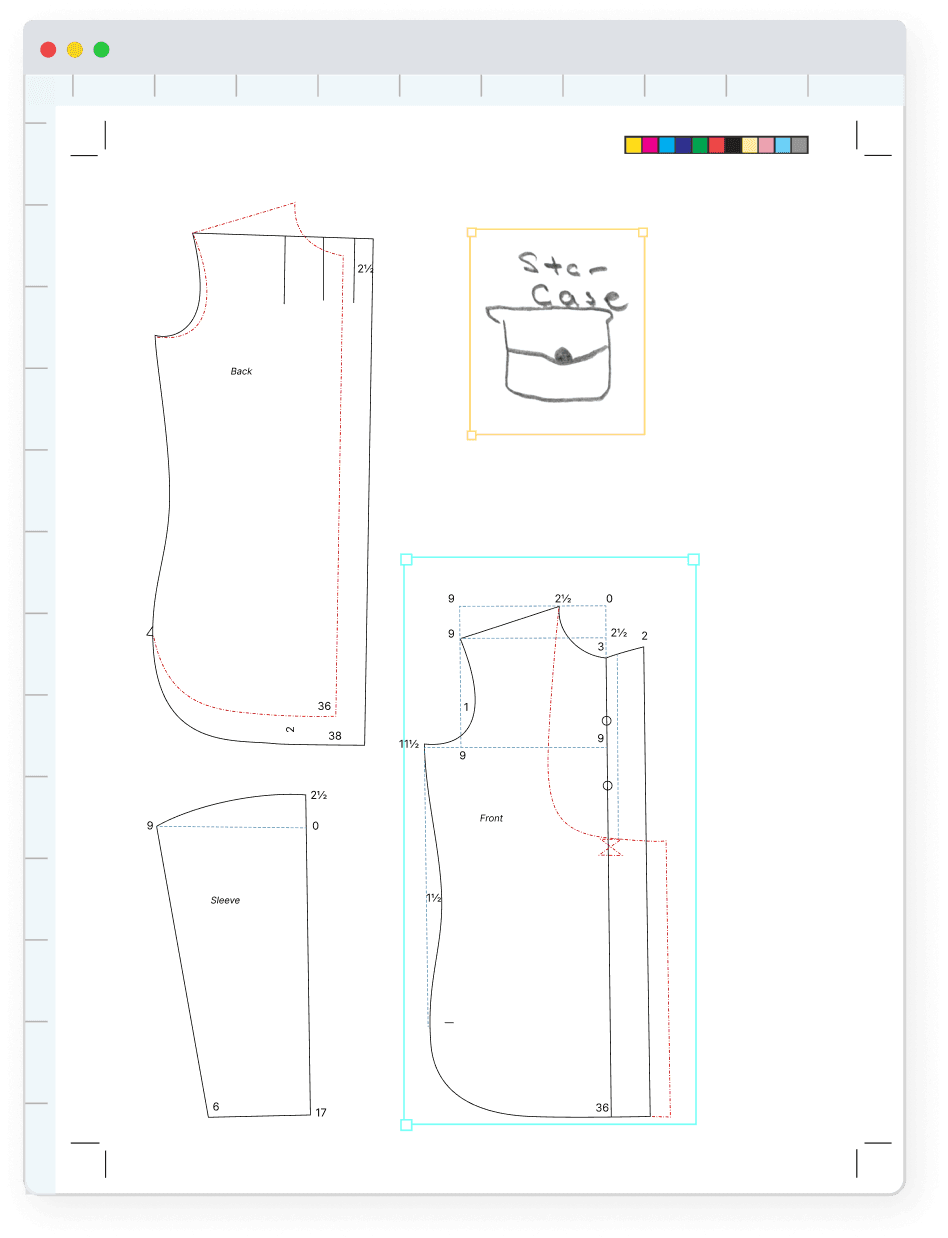
Task: Click the "0" label on Sleeve pattern
Action: [316, 825]
